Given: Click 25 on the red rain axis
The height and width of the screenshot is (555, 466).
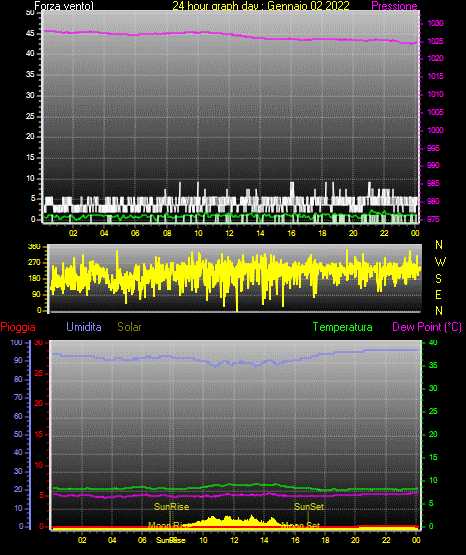Looking at the screenshot, I should pyautogui.click(x=39, y=373).
